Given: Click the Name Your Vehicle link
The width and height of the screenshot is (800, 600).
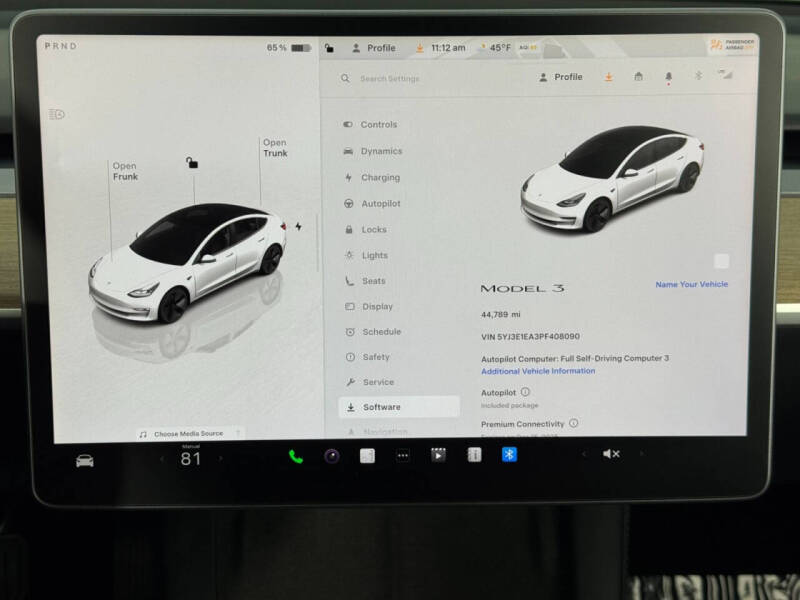Looking at the screenshot, I should click(692, 284).
